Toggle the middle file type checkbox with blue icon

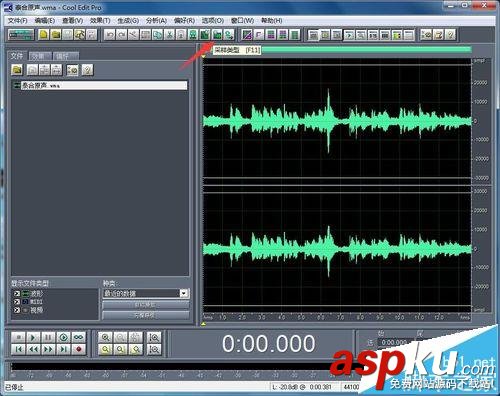17,302
